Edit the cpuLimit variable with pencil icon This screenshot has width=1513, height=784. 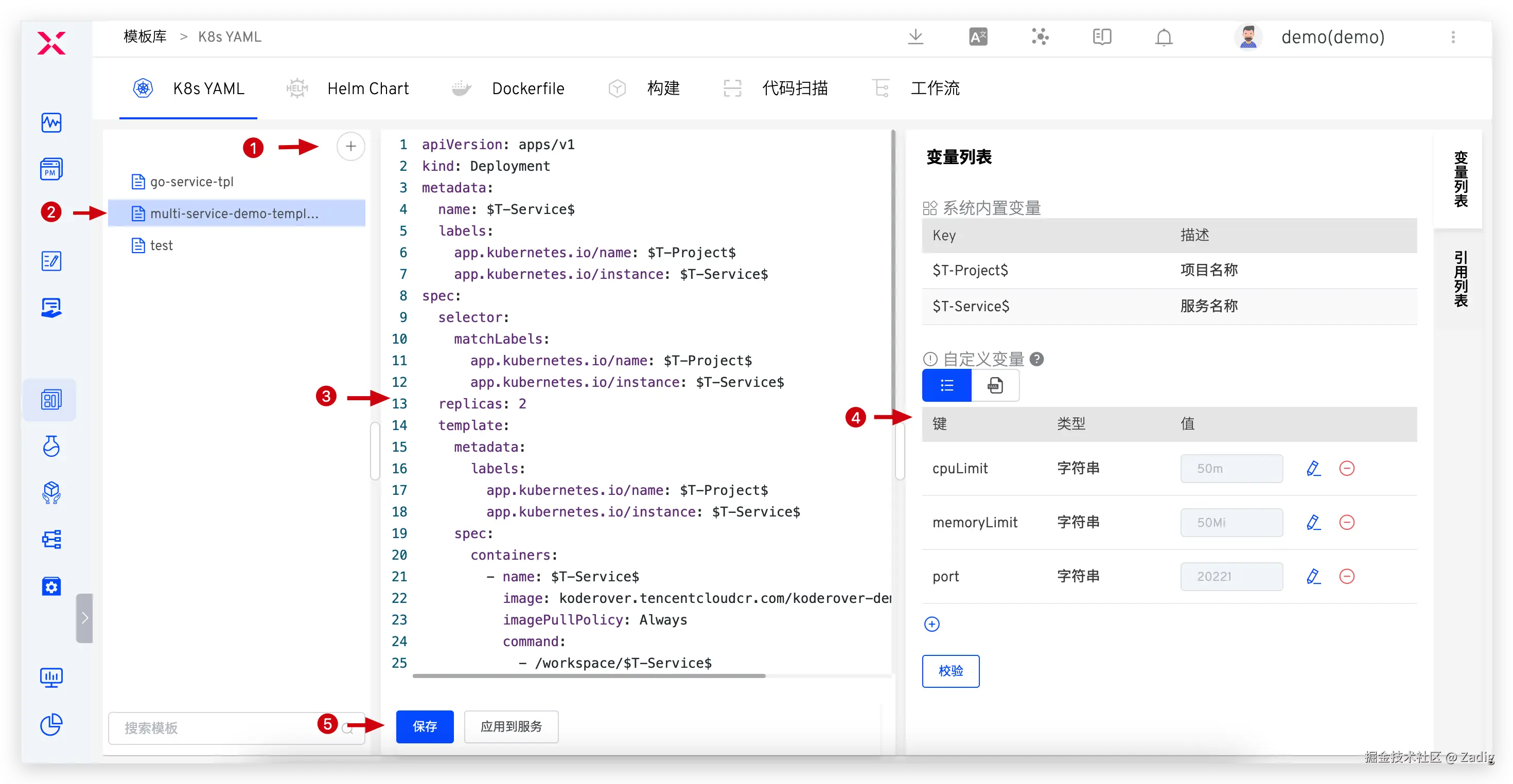pyautogui.click(x=1313, y=468)
